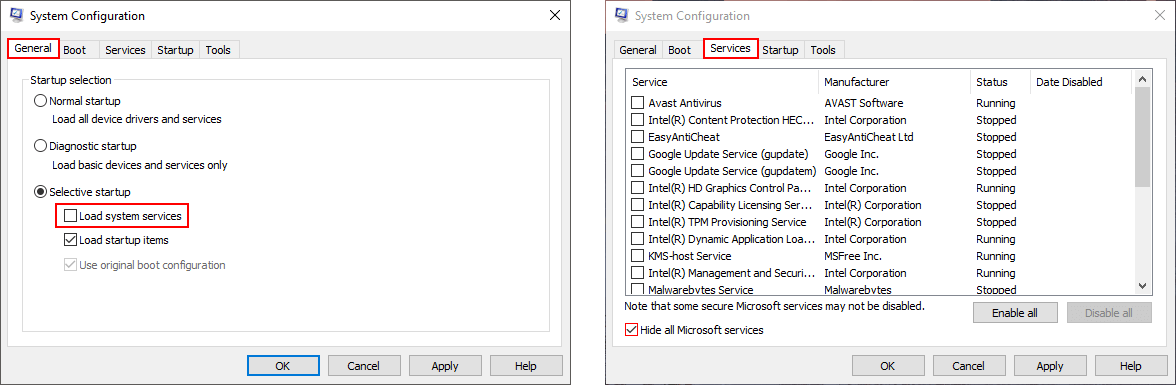1176x385 pixels.
Task: Switch to Tools tab in right window
Action: point(824,50)
